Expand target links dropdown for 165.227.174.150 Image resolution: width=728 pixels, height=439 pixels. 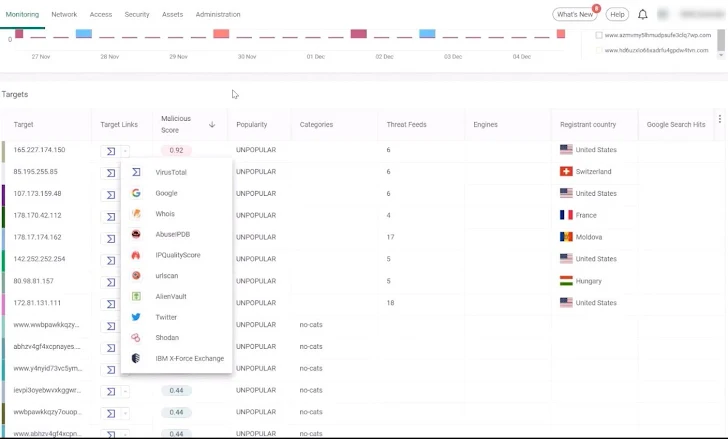click(x=125, y=151)
